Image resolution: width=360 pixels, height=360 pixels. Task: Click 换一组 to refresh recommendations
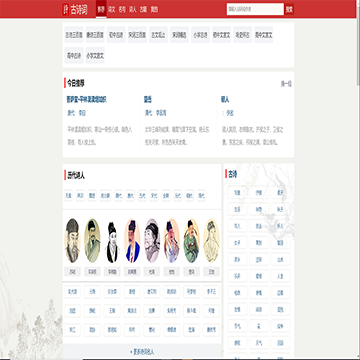(286, 84)
